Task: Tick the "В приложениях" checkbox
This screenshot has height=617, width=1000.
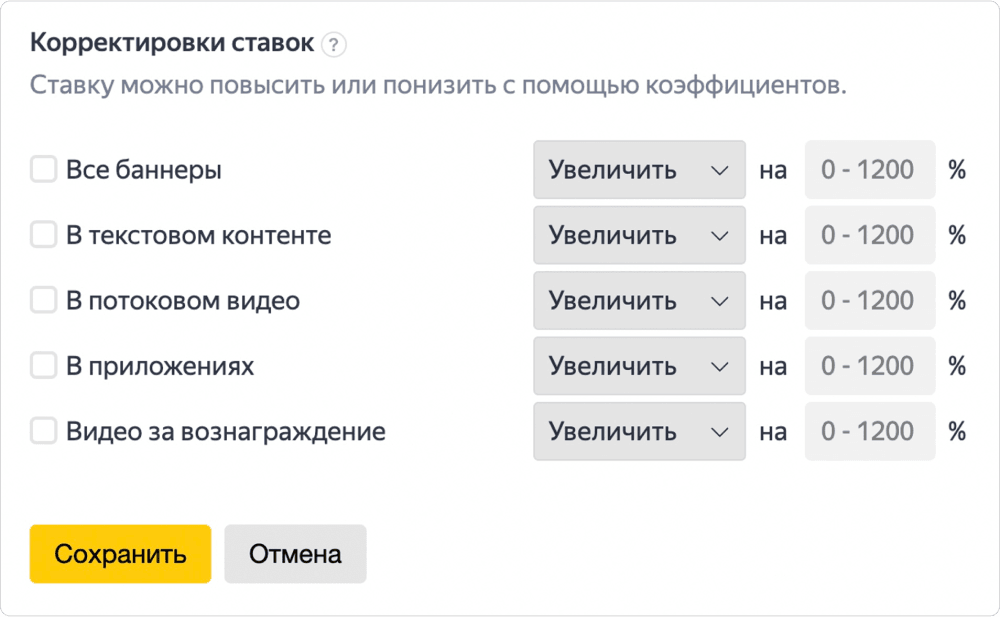Action: (x=43, y=366)
